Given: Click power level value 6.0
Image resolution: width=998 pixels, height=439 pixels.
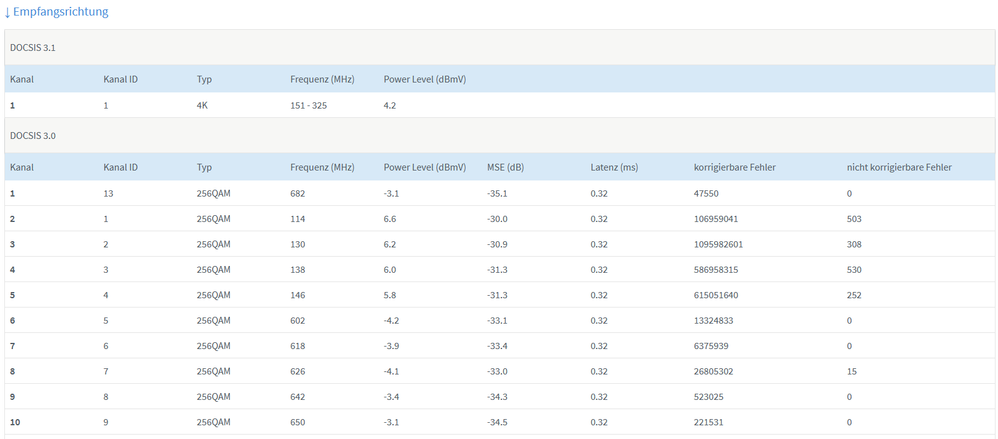Looking at the screenshot, I should tap(390, 270).
